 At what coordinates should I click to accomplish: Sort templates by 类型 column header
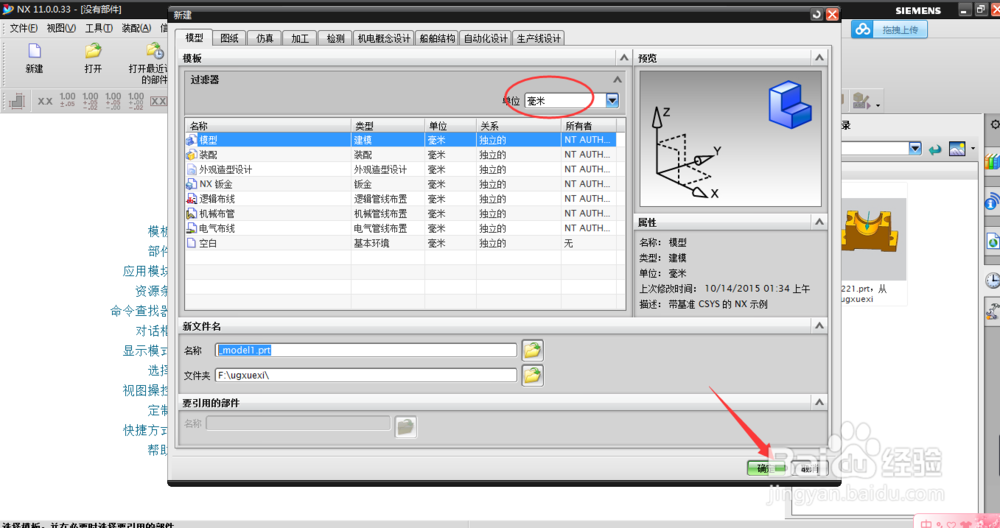[x=387, y=126]
